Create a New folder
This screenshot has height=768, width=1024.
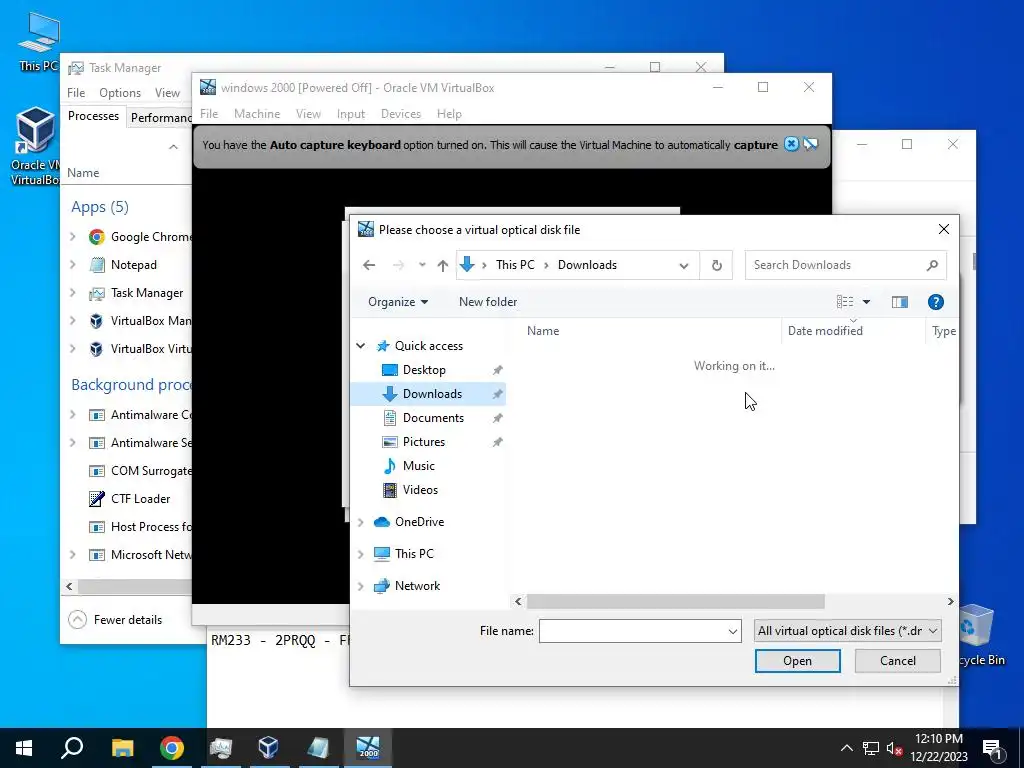[488, 302]
